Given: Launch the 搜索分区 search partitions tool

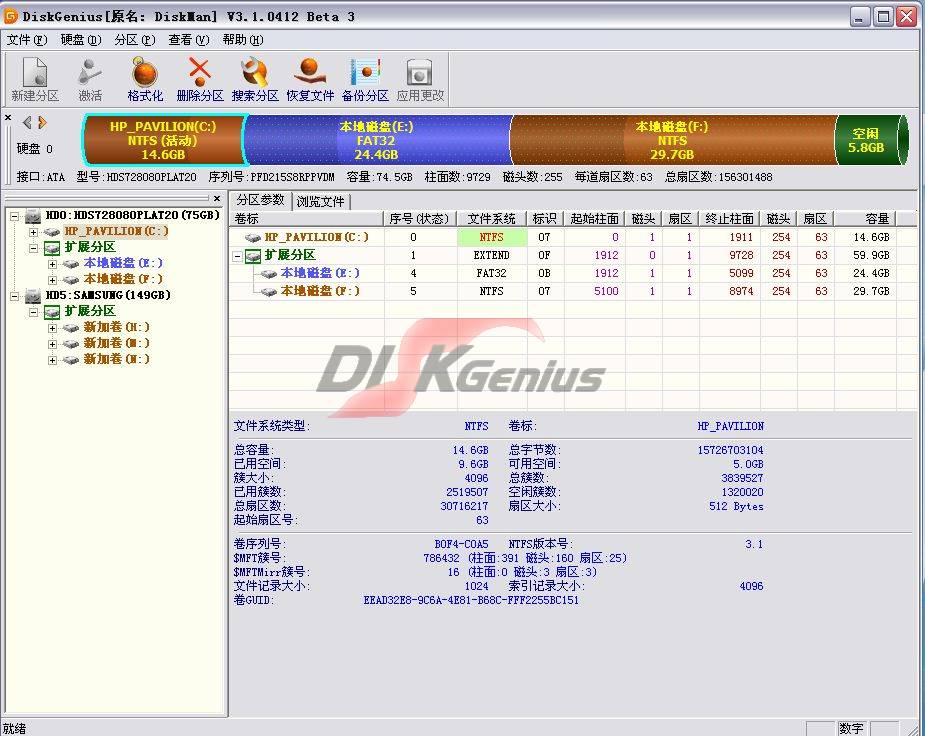Looking at the screenshot, I should pos(255,79).
